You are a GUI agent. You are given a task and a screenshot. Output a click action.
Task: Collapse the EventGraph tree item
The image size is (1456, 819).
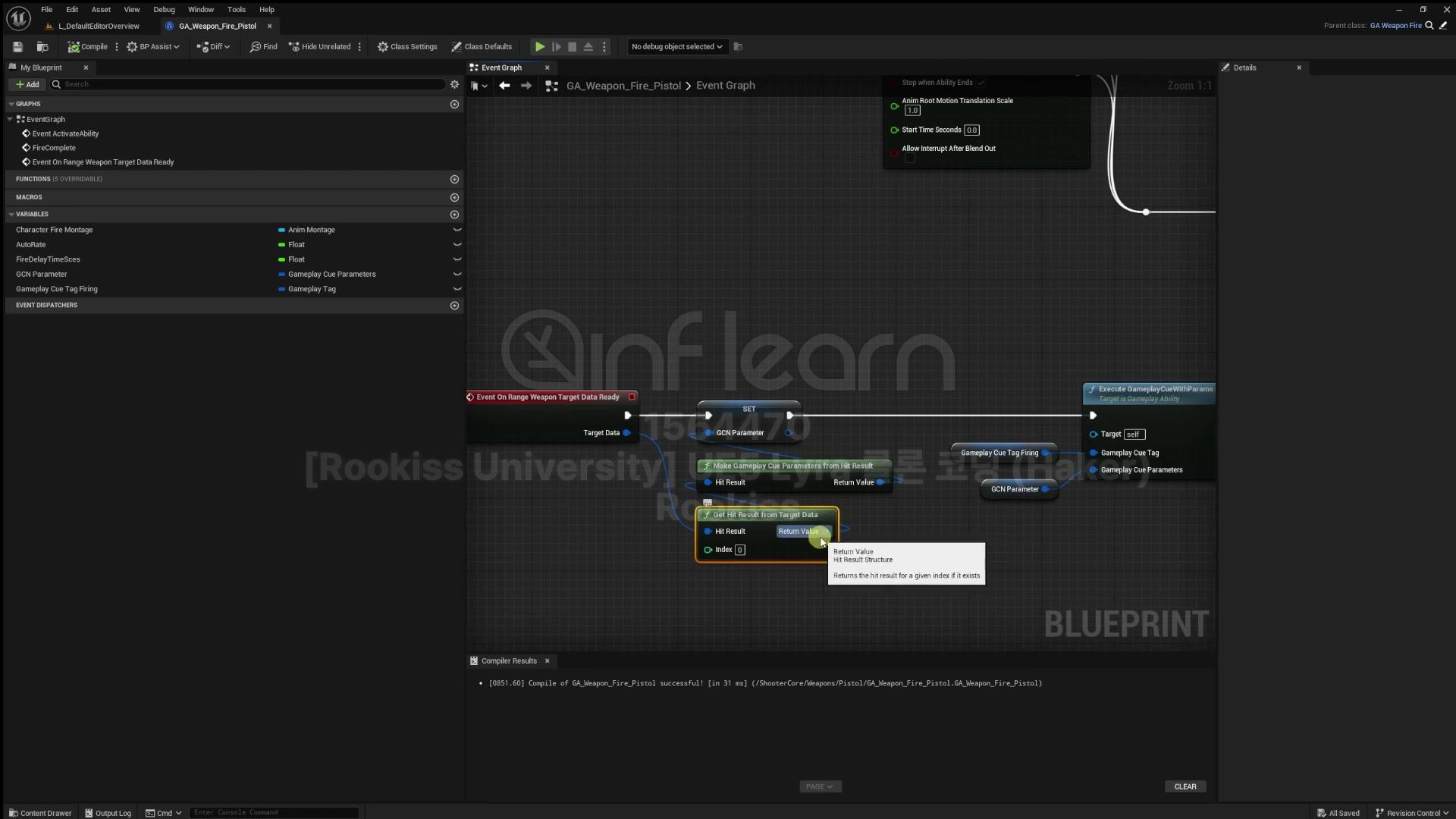pos(10,120)
